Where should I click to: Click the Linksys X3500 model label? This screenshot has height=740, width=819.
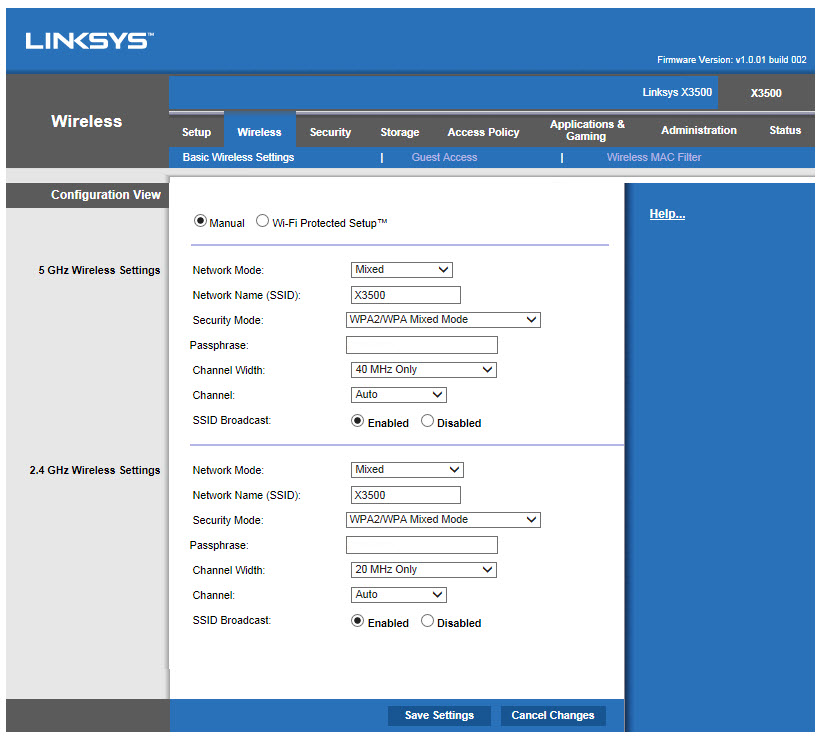[x=677, y=92]
